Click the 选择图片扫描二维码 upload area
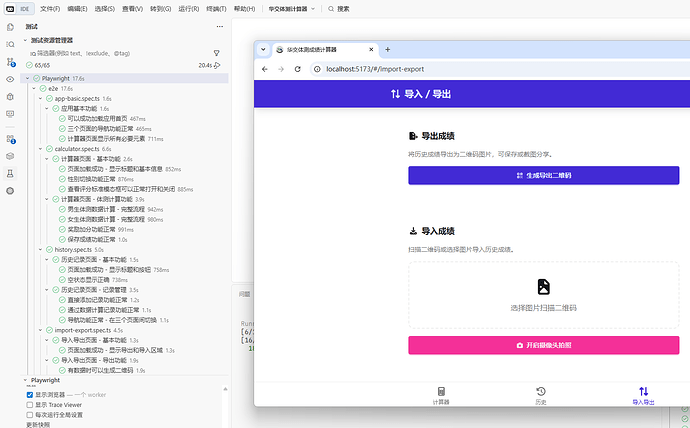The height and width of the screenshot is (428, 690). (543, 295)
